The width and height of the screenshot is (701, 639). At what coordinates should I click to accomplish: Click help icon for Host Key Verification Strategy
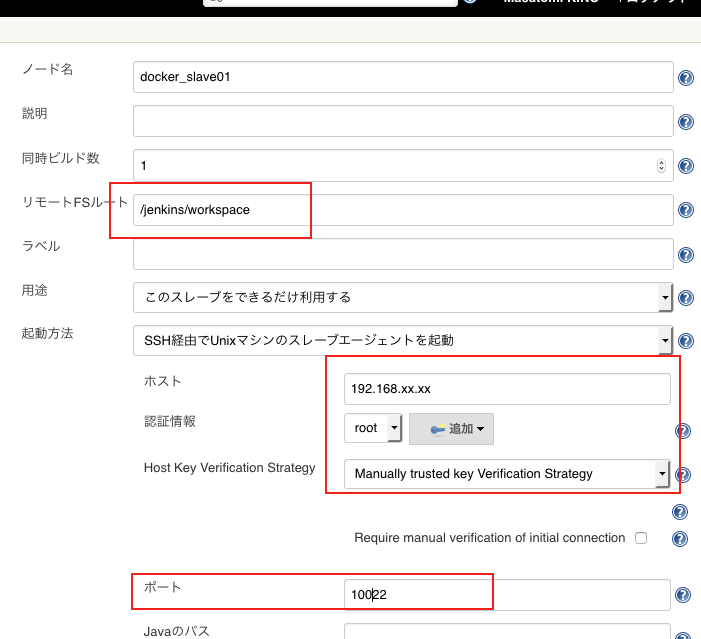tap(683, 475)
